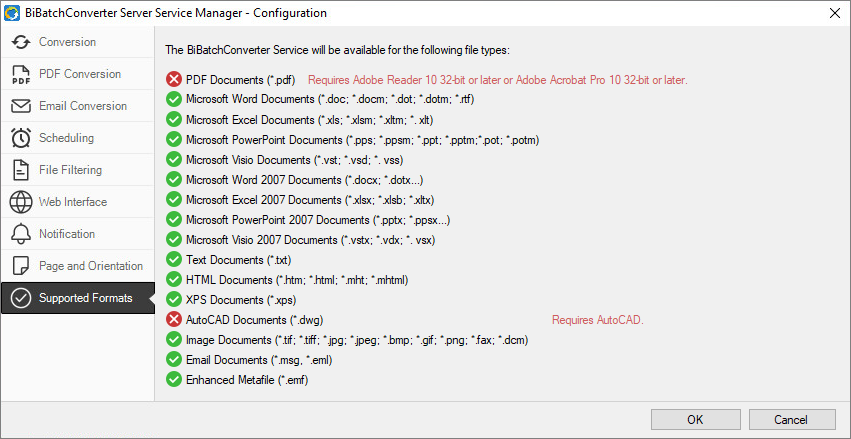Click the green check beside HTML Documents
Screen dimensions: 851x439
tap(174, 280)
